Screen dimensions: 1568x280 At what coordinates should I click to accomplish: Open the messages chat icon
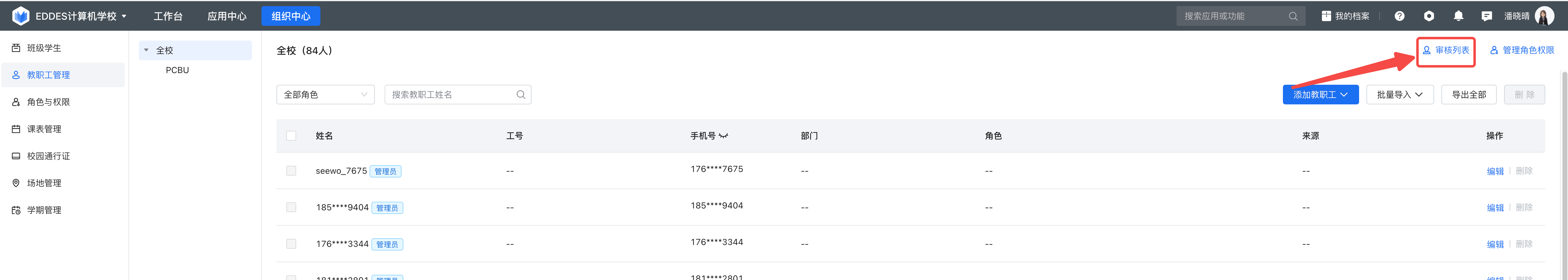(x=1486, y=17)
